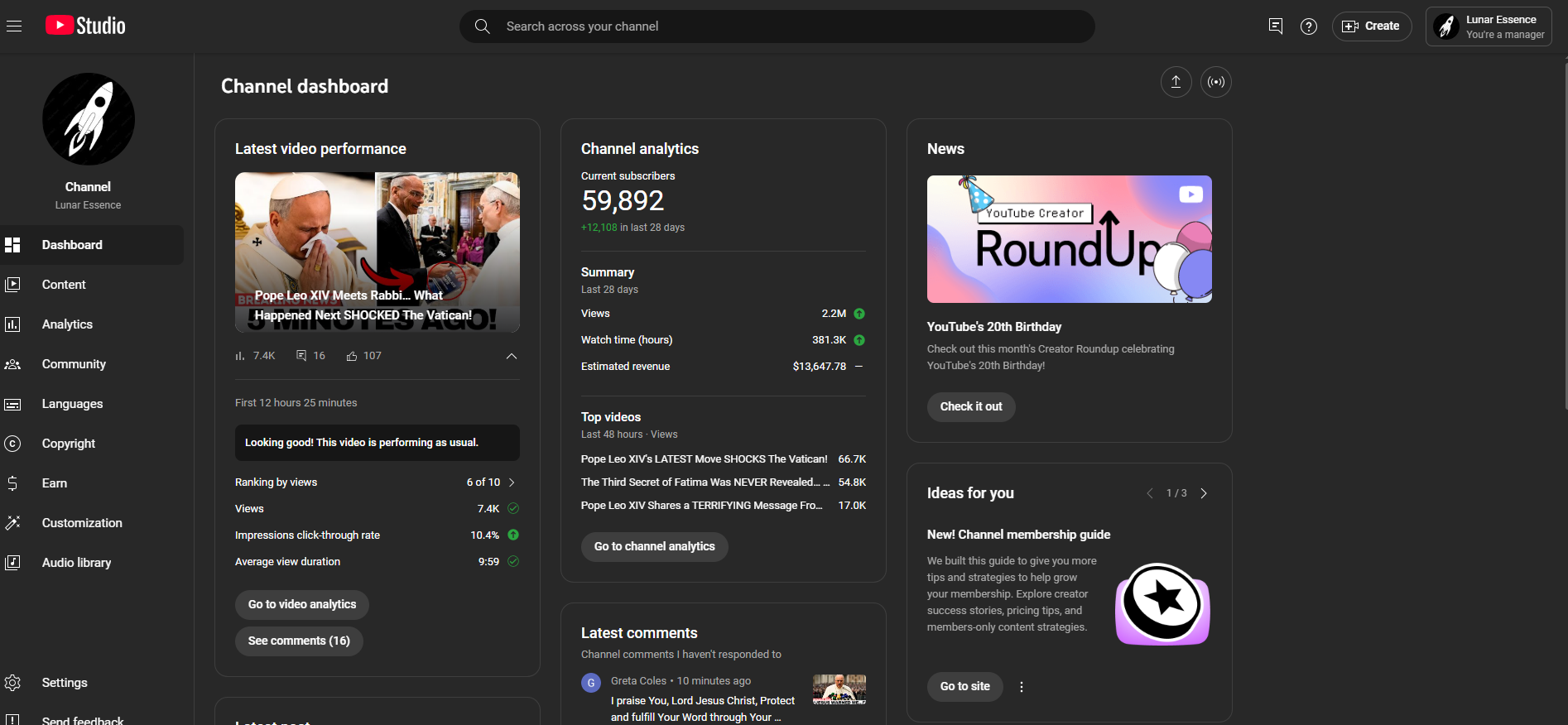Screen dimensions: 1568x725
Task: Click the Channel membership guide star badge image
Action: (x=1163, y=604)
